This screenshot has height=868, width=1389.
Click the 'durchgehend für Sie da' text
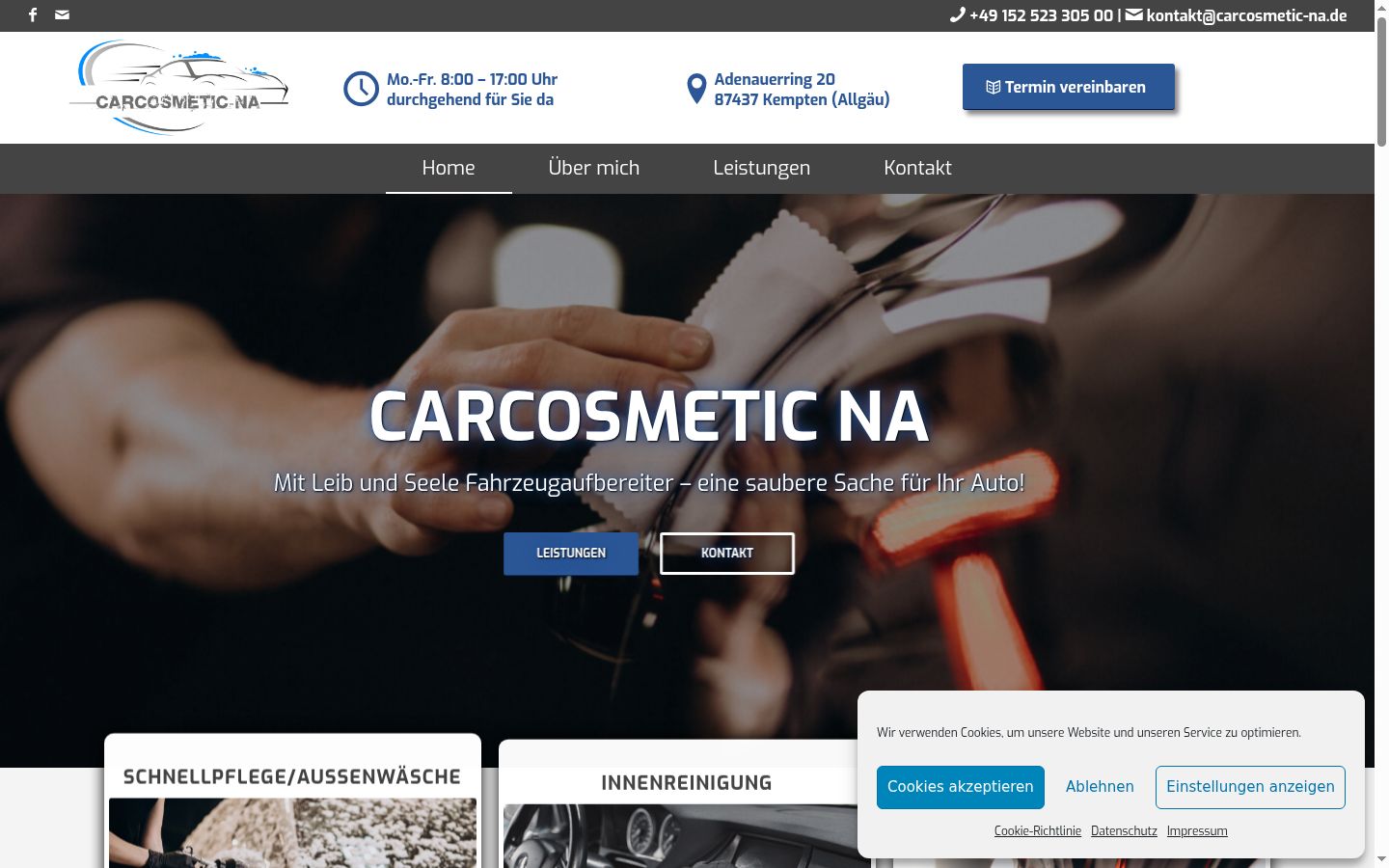coord(470,99)
